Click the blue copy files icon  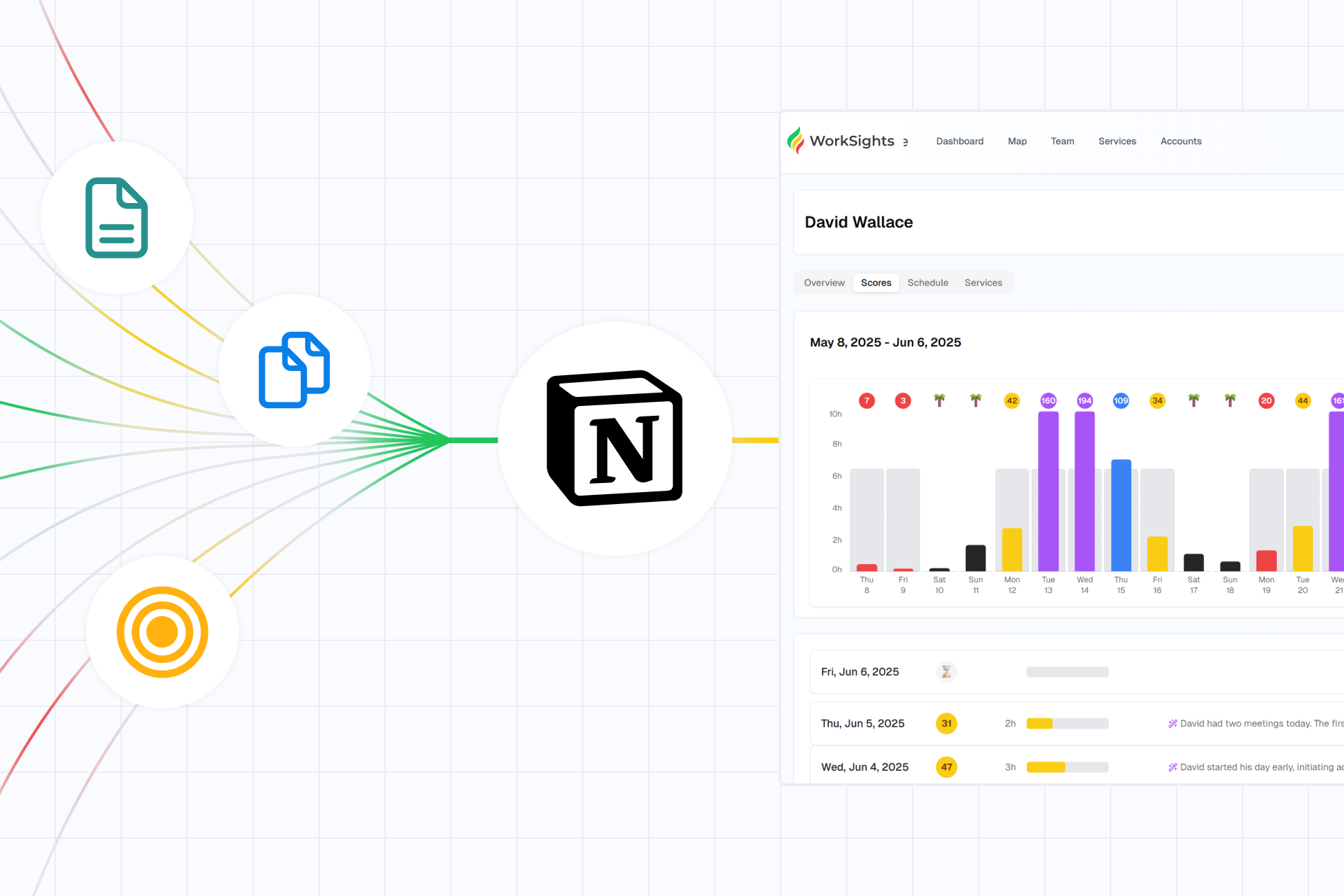click(x=295, y=370)
